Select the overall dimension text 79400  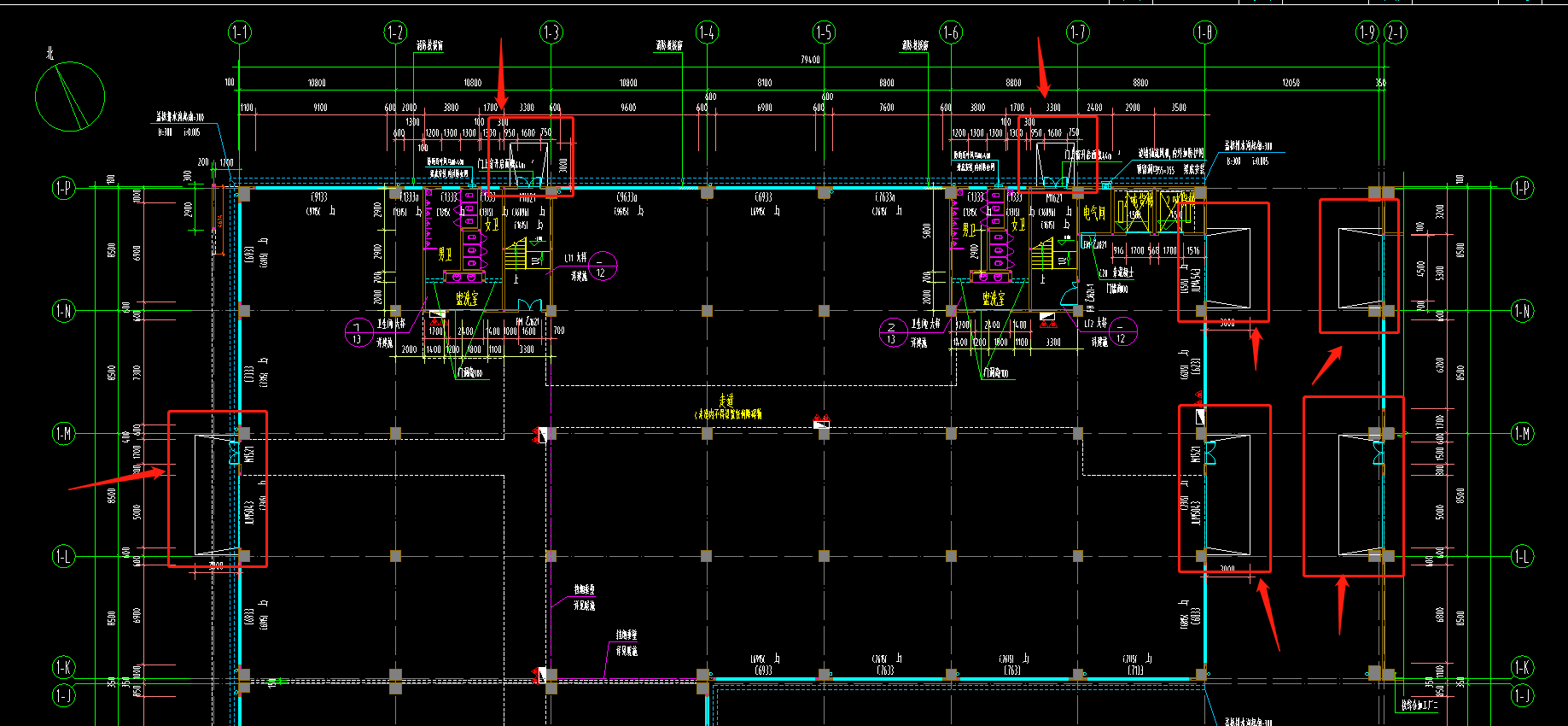pyautogui.click(x=810, y=60)
